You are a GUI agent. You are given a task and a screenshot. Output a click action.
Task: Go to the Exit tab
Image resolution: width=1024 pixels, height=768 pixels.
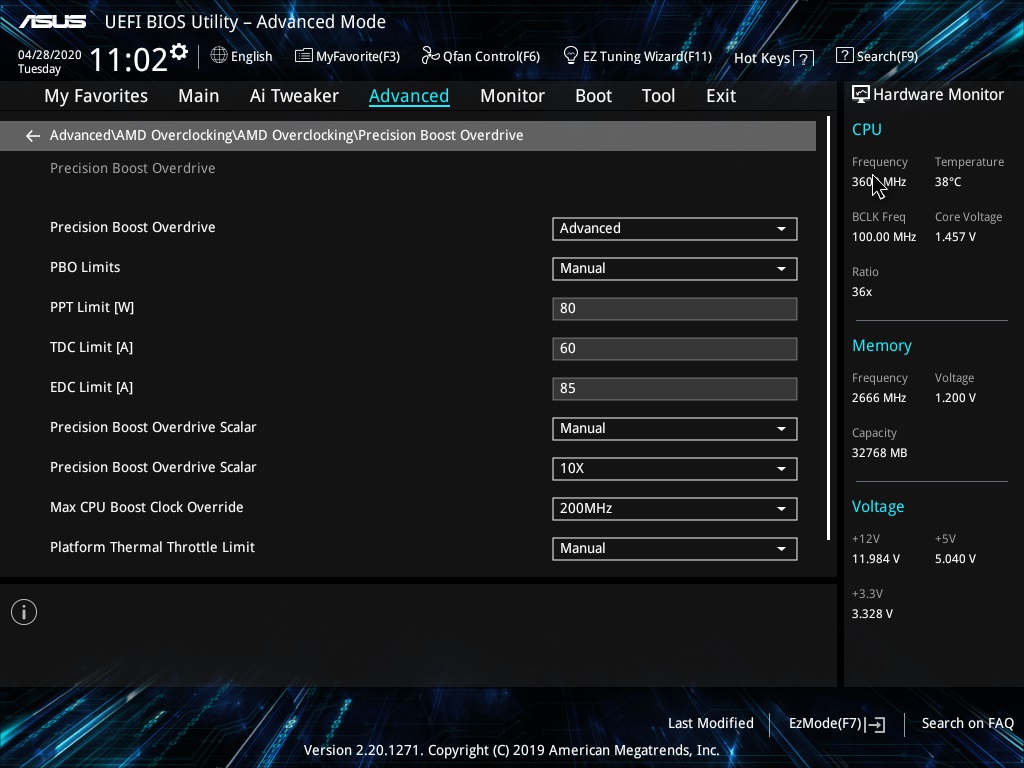click(x=721, y=96)
